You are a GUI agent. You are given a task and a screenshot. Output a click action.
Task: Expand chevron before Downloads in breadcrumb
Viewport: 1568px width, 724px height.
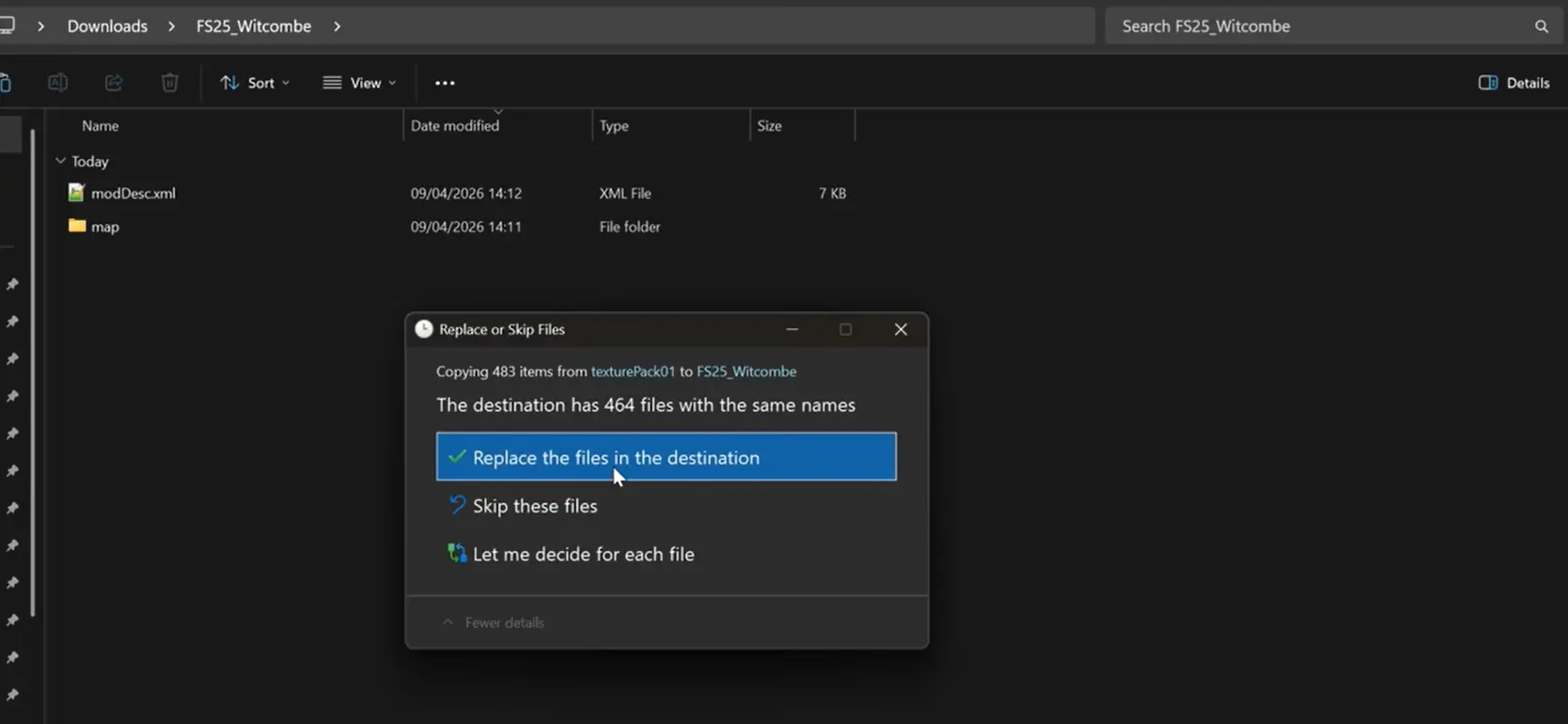point(40,26)
